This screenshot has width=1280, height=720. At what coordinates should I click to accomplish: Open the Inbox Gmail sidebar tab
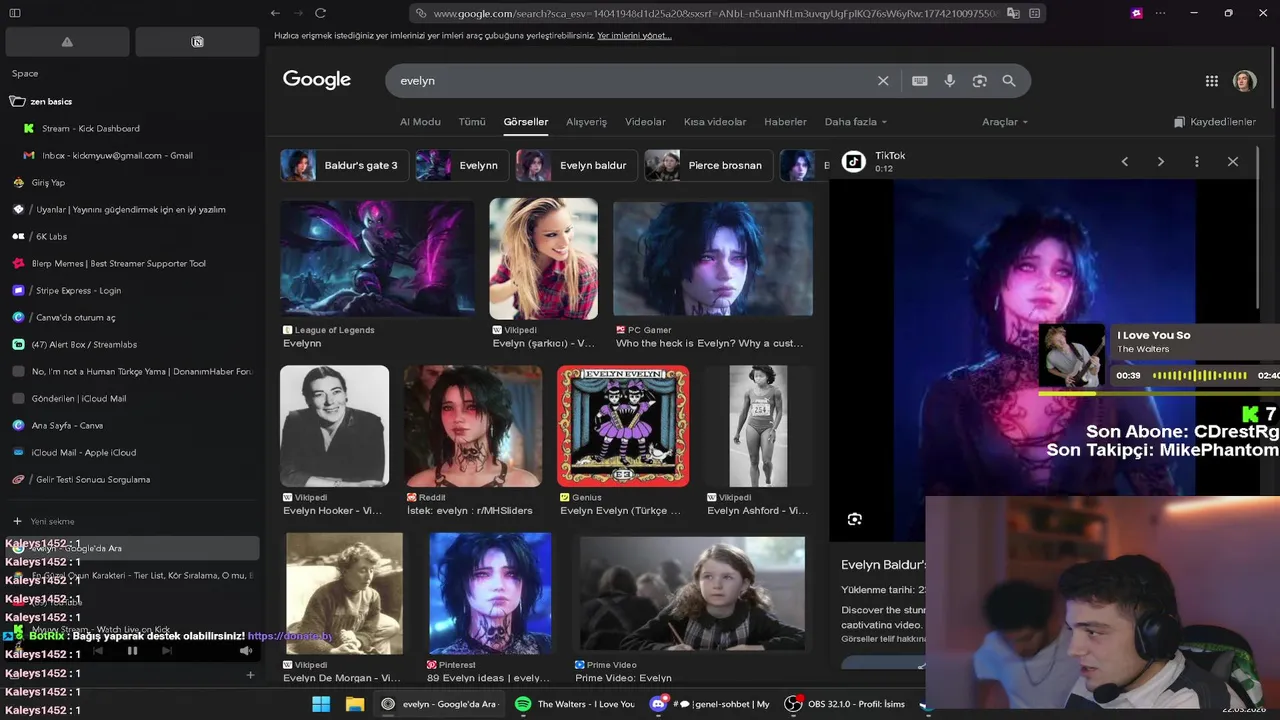coord(130,155)
